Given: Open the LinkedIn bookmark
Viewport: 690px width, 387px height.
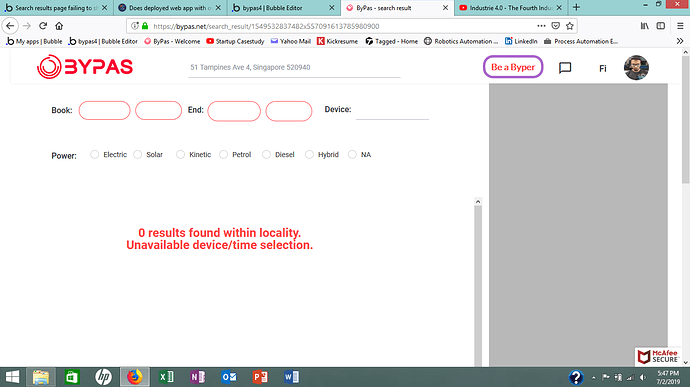Looking at the screenshot, I should 521,41.
